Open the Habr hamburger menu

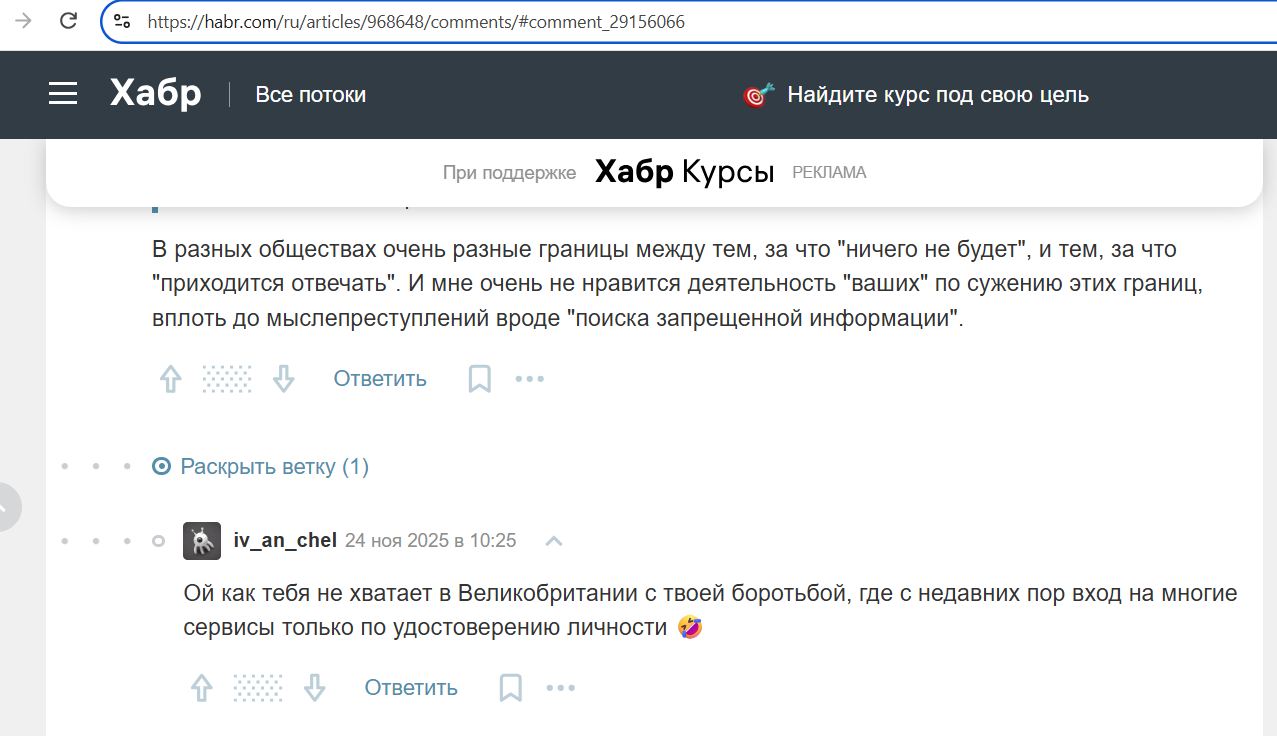[63, 94]
